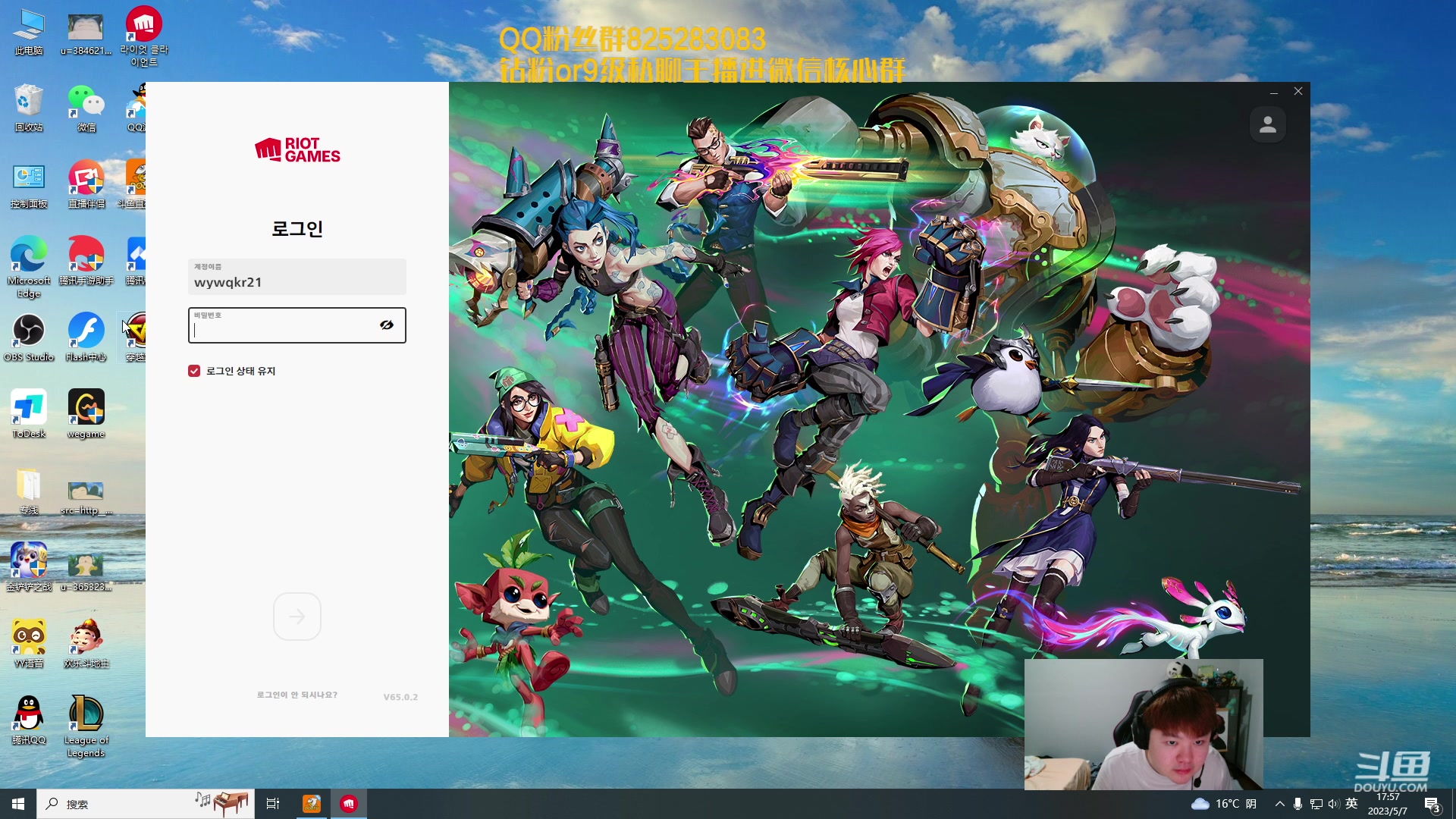Open the volume speaker tray icon
Image resolution: width=1456 pixels, height=819 pixels.
1334,804
